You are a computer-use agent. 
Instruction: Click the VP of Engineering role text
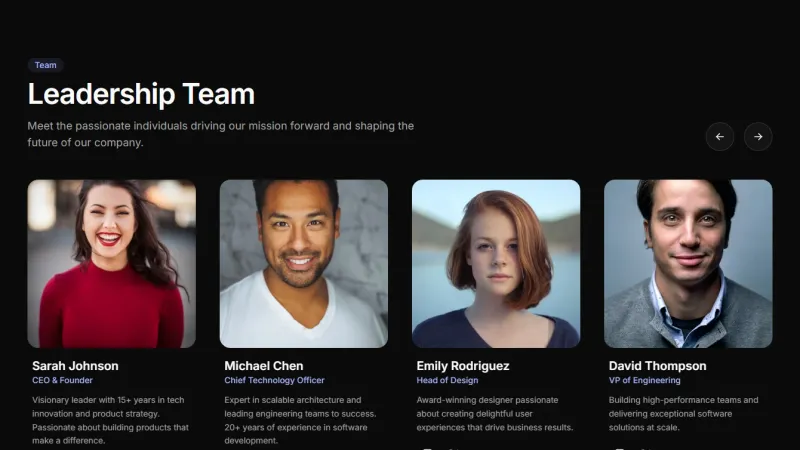[644, 380]
